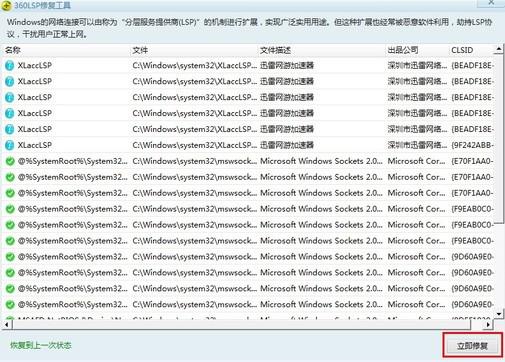The width and height of the screenshot is (505, 362).
Task: Click the icon of the XLaccLSP row with CLSID 9F242ABB
Action: (x=10, y=145)
